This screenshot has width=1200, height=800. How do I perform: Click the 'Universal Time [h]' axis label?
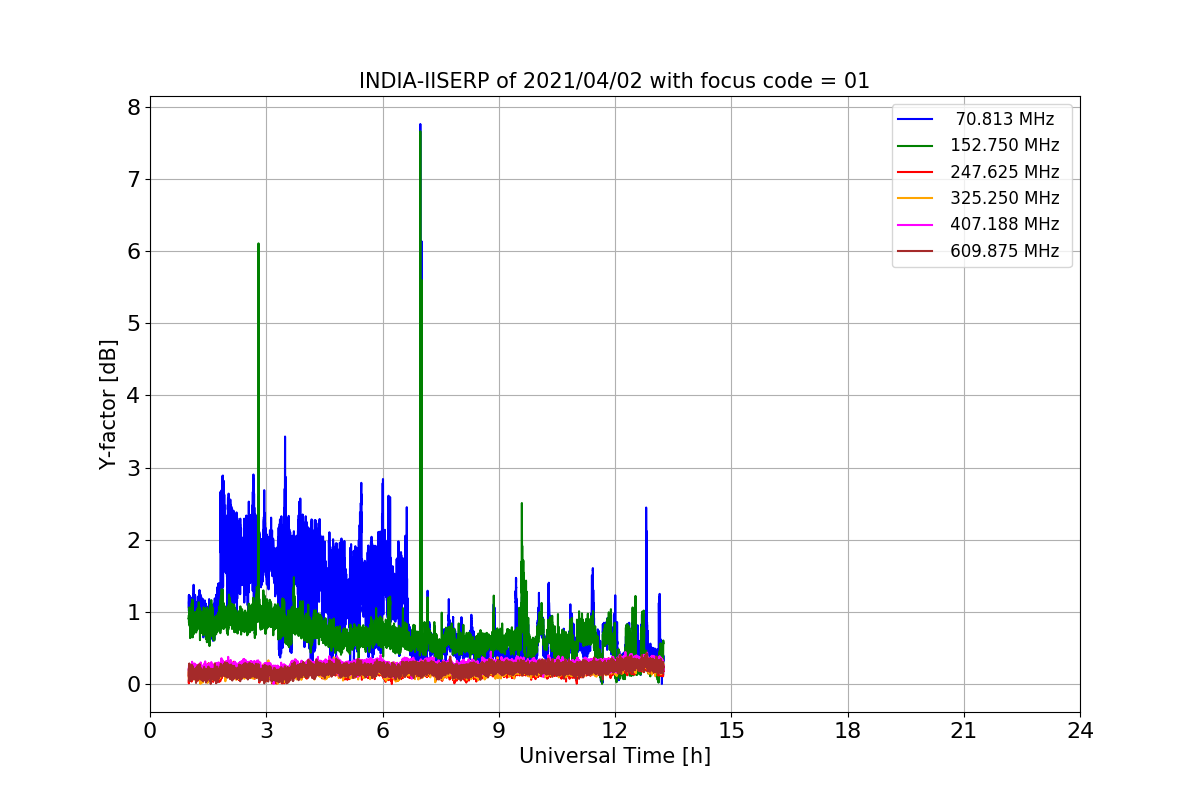615,756
